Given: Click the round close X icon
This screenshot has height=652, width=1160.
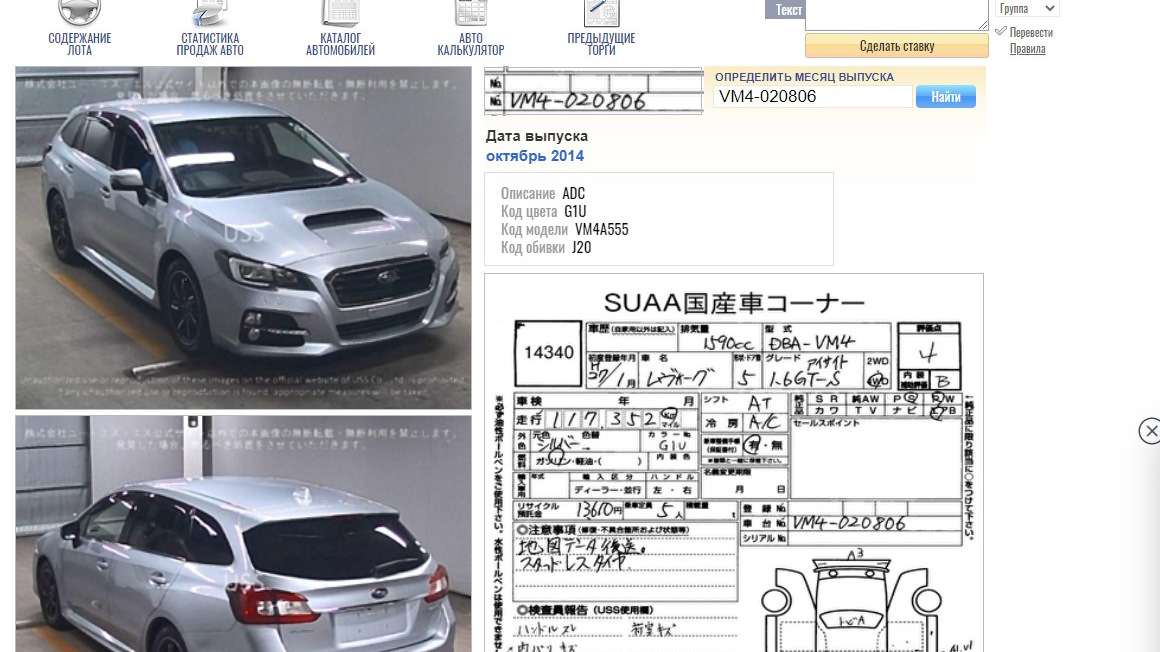Looking at the screenshot, I should point(1150,431).
